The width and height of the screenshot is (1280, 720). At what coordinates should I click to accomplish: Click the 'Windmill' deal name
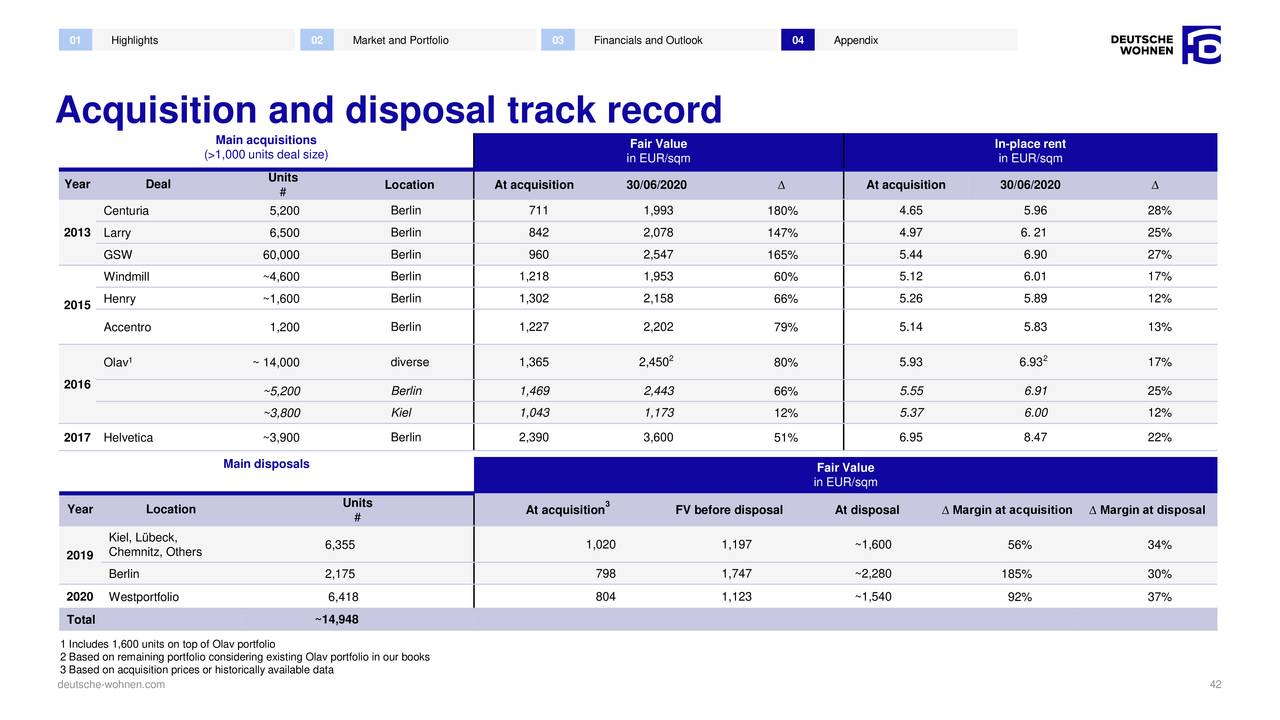pos(127,277)
